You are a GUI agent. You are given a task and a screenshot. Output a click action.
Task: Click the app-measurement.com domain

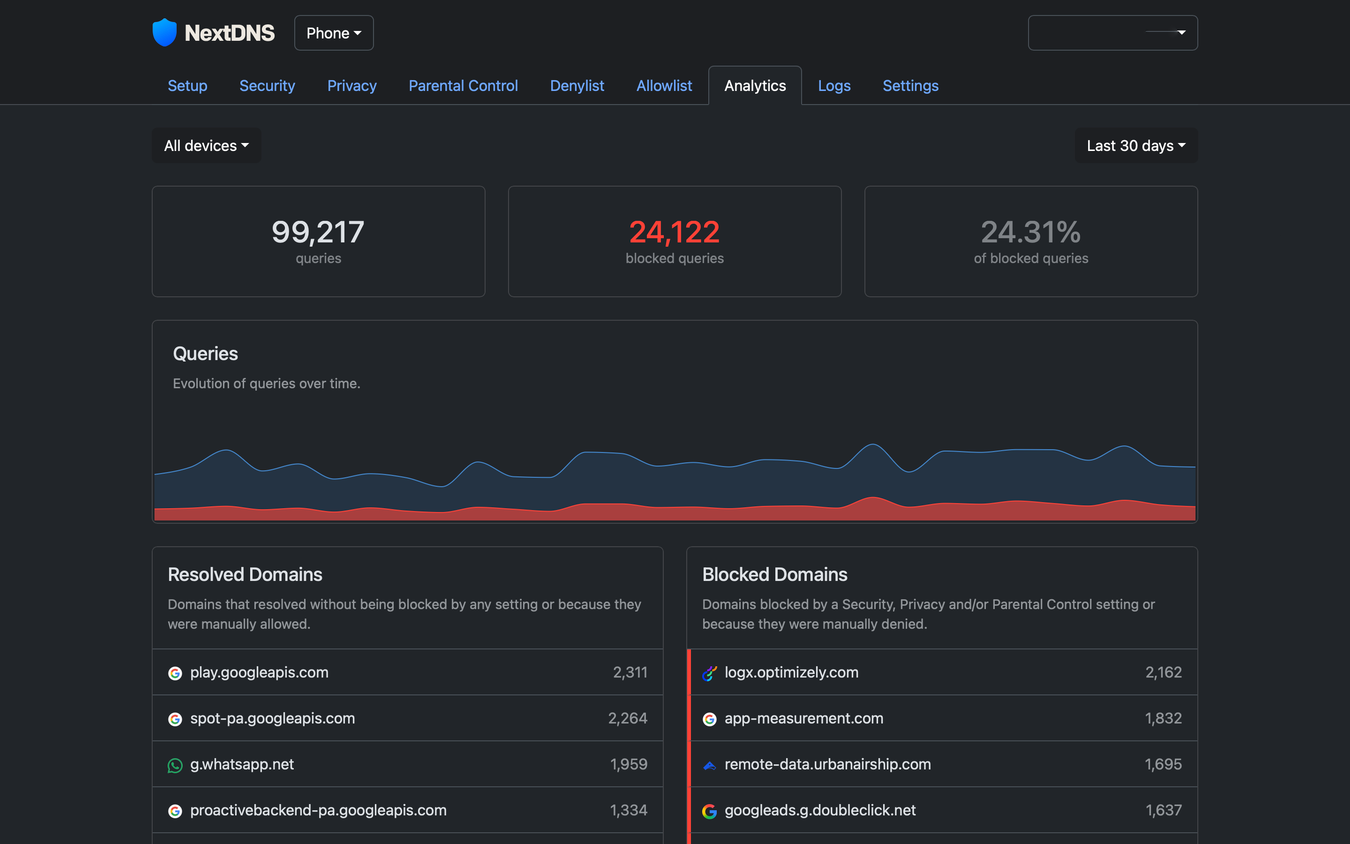click(x=804, y=719)
